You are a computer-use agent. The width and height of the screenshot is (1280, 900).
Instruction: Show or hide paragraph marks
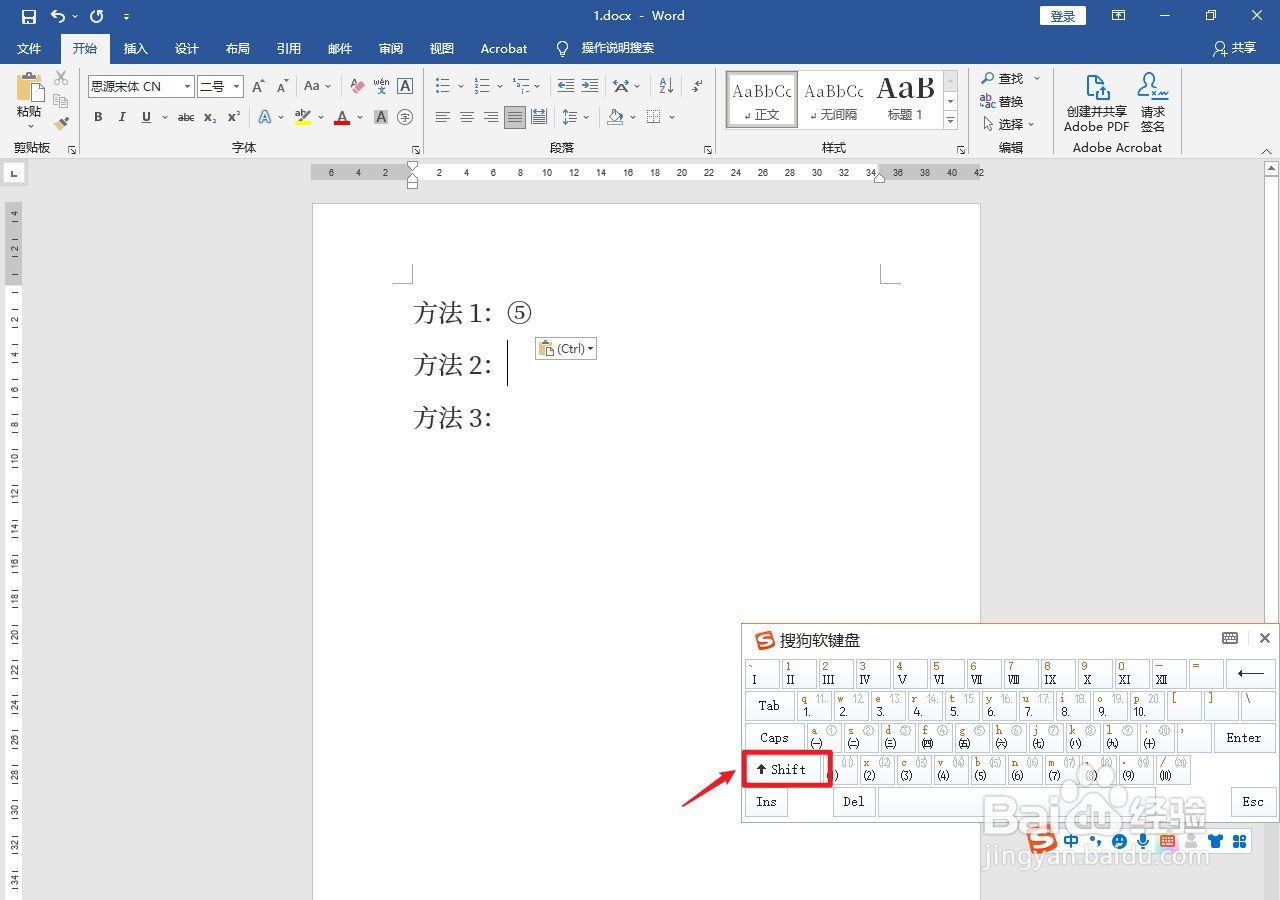[x=697, y=87]
